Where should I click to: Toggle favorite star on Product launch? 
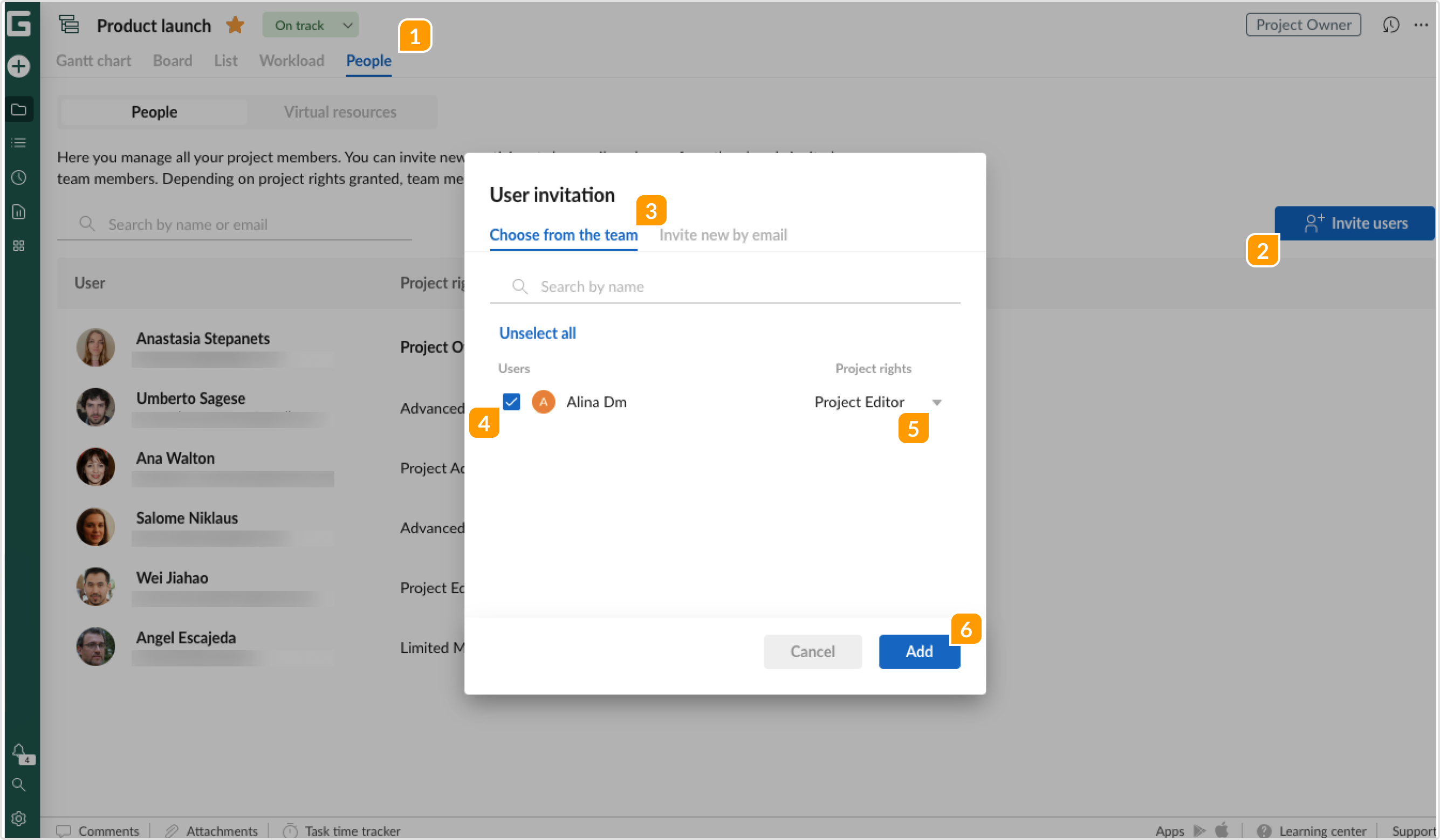click(x=234, y=25)
